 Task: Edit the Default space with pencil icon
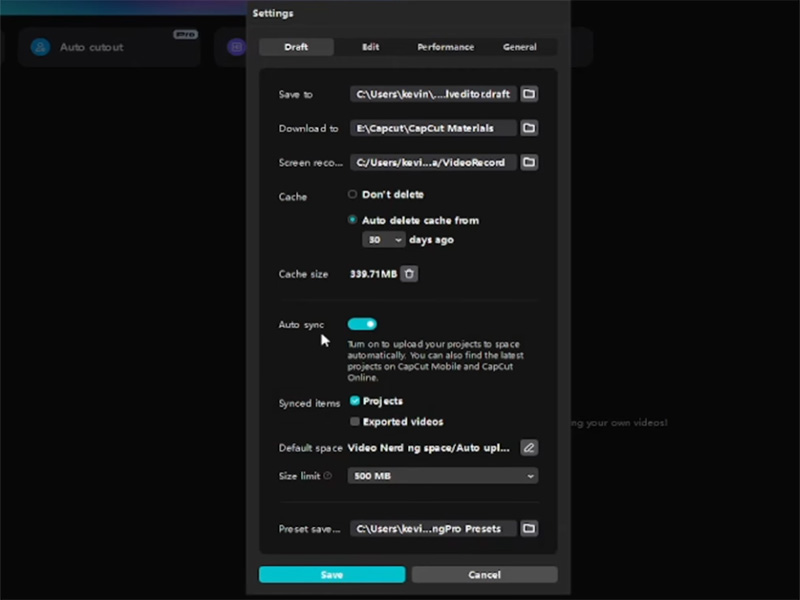tap(529, 447)
